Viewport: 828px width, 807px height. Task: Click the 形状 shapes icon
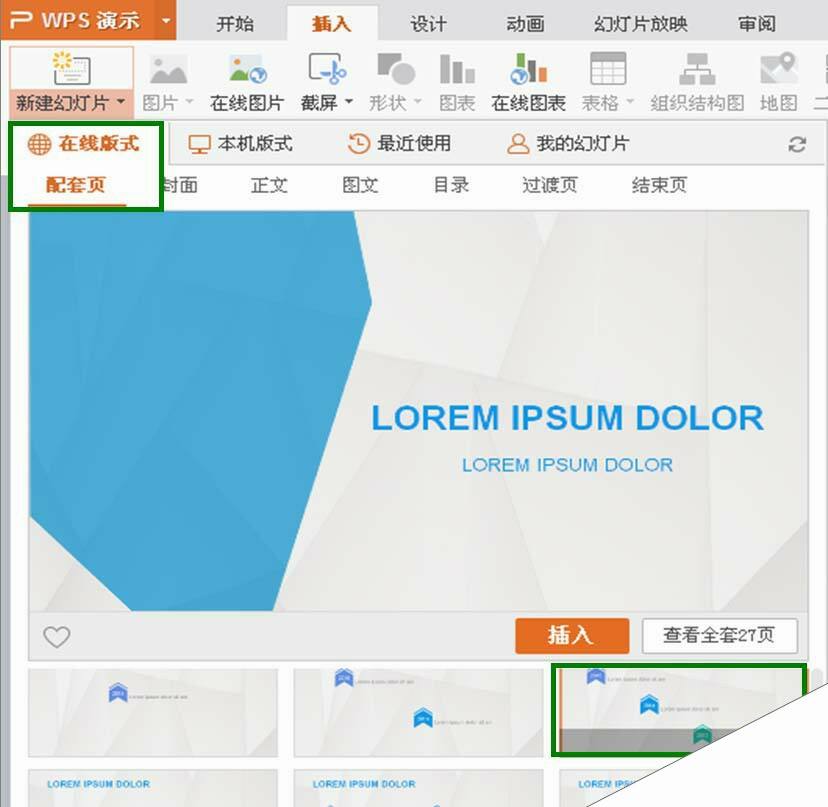click(x=396, y=69)
